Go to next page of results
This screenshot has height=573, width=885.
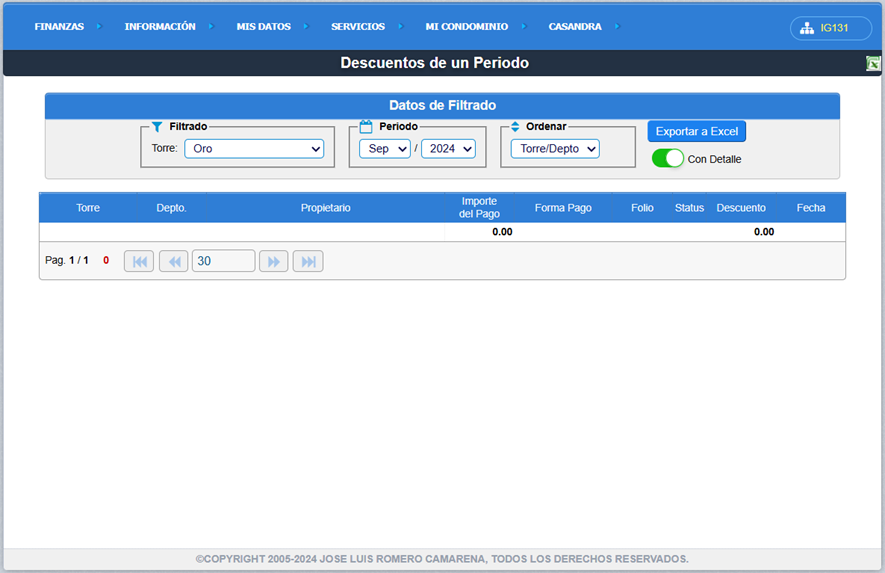[273, 261]
